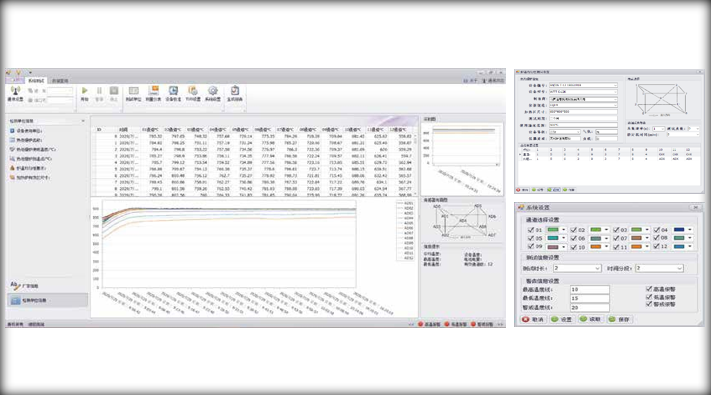711x395 pixels.
Task: Click the clock device info icon in the ribbon
Action: (x=173, y=91)
